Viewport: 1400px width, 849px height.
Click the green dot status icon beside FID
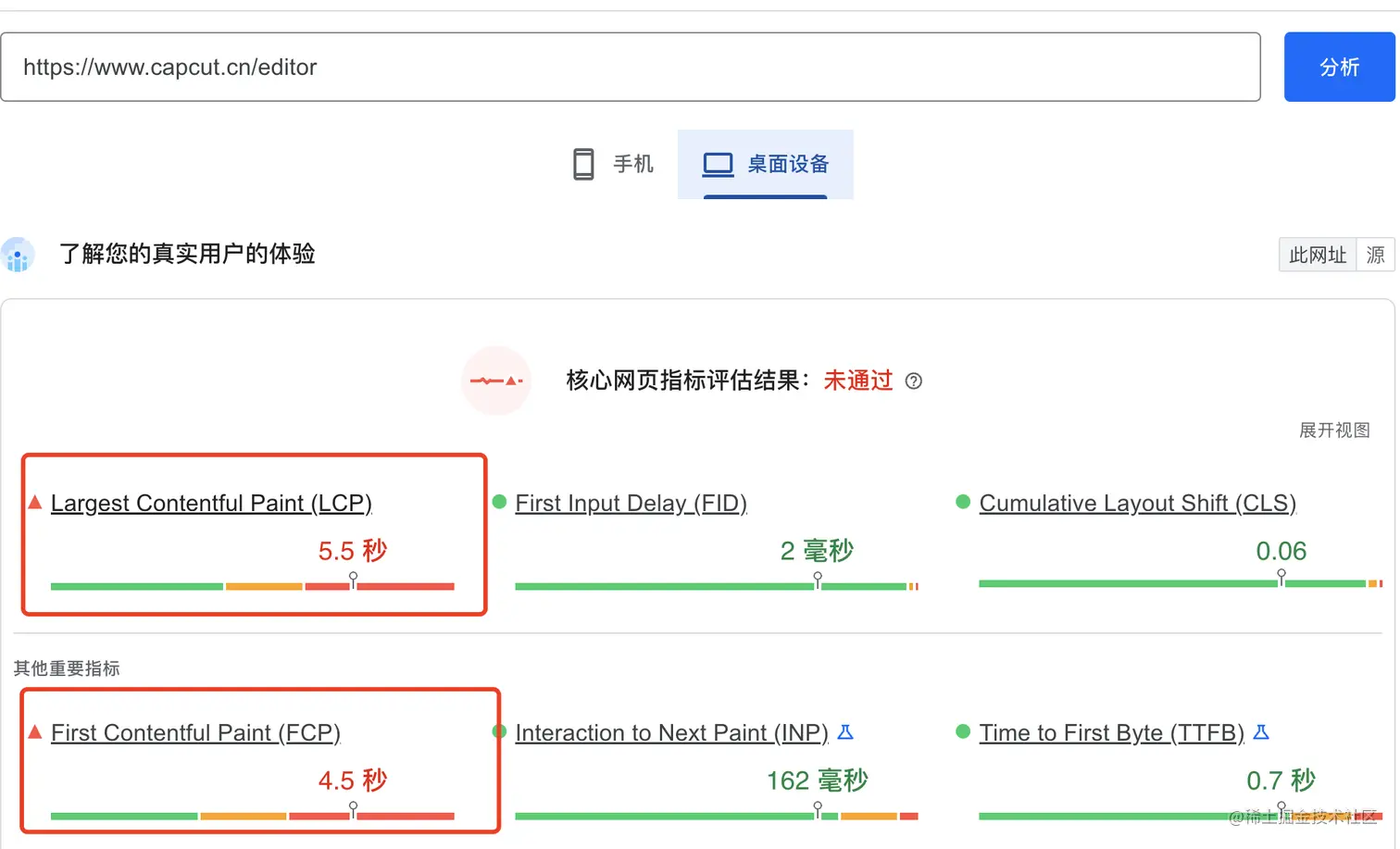(x=500, y=502)
